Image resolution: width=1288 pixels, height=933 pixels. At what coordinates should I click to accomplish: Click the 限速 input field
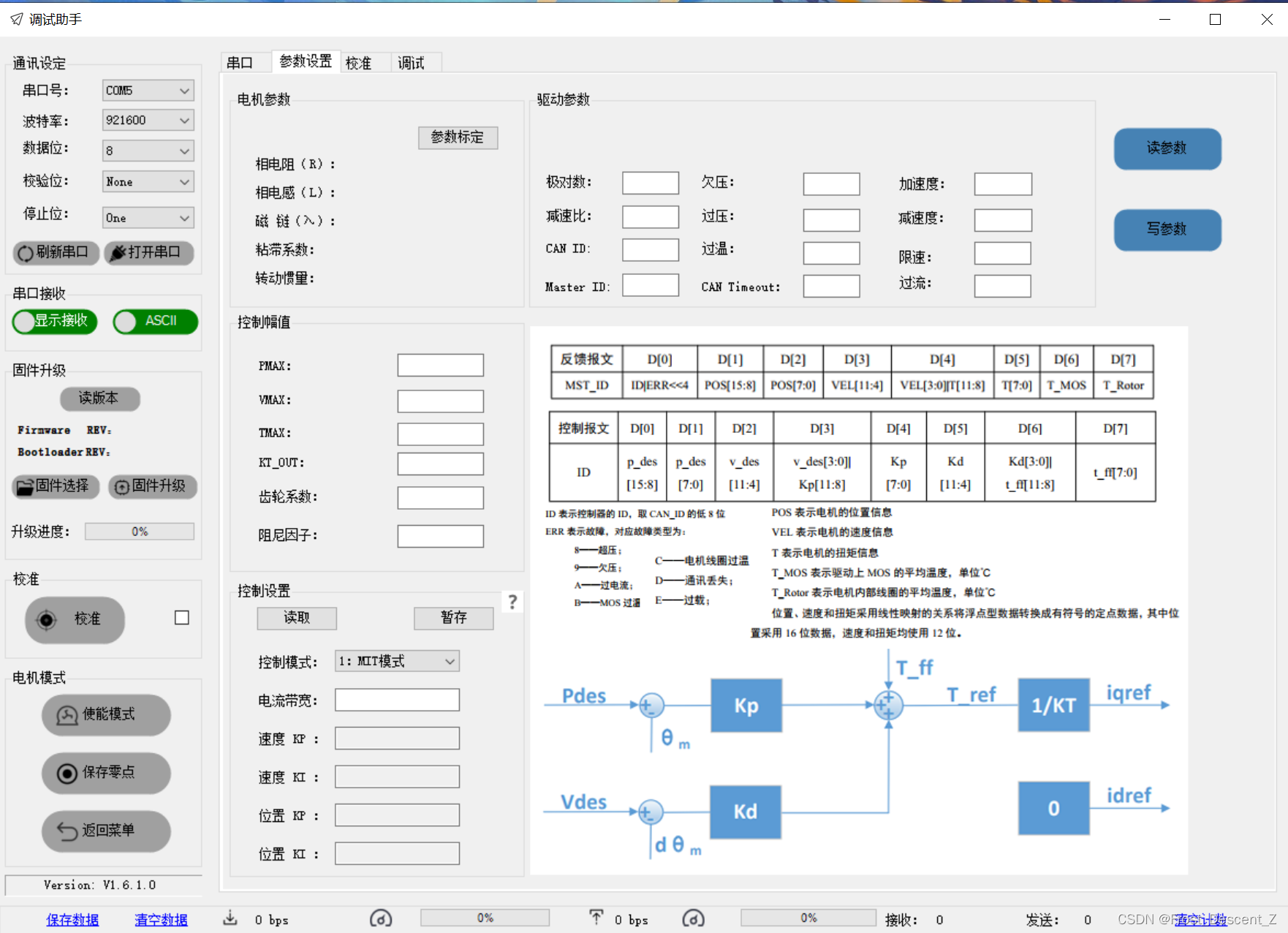[x=1003, y=254]
